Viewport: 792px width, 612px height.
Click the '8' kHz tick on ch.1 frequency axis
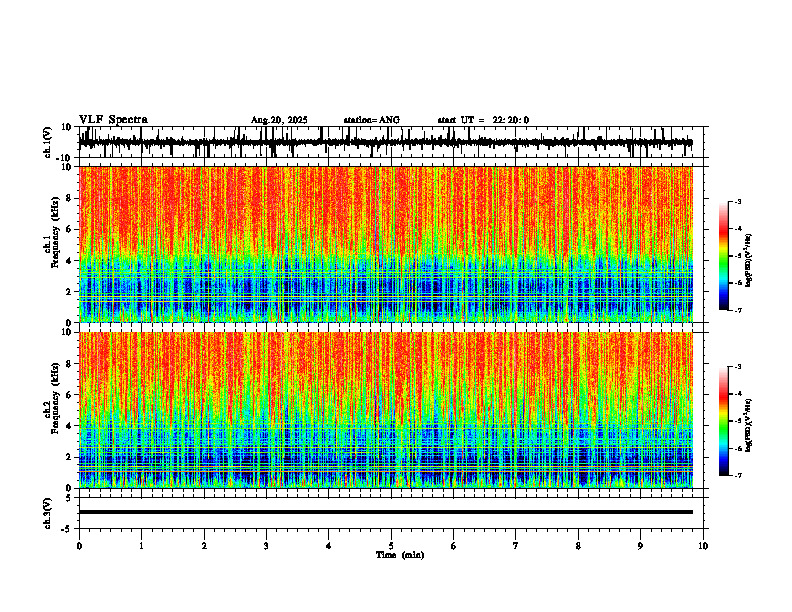click(70, 198)
